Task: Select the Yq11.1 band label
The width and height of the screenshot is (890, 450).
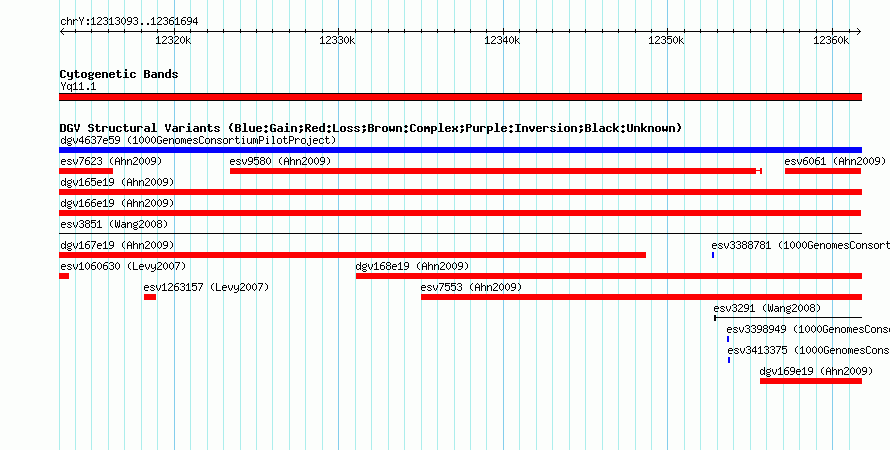Action: [x=78, y=86]
